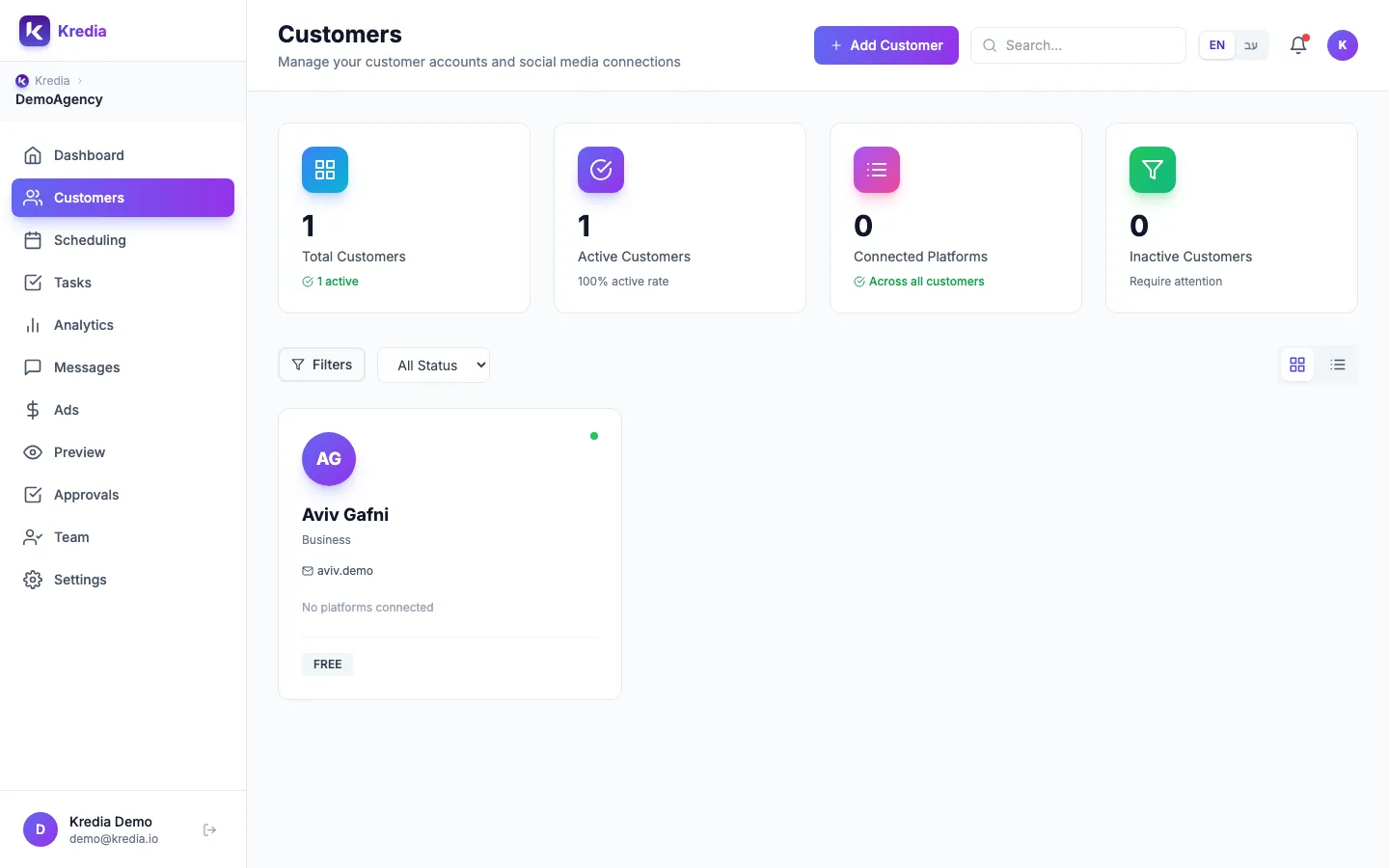The width and height of the screenshot is (1389, 868).
Task: Open the notifications bell
Action: point(1298,45)
